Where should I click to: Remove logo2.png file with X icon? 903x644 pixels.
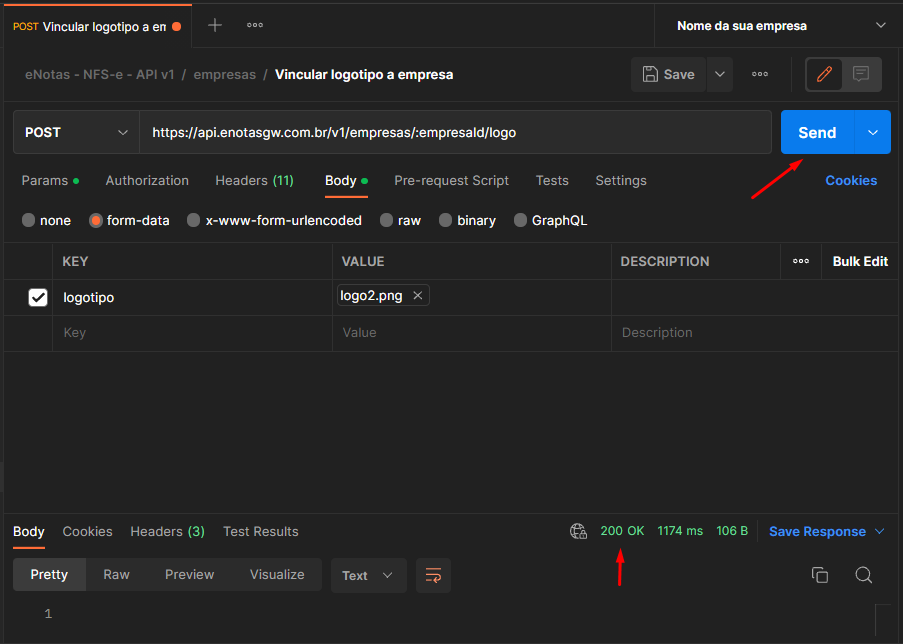pos(418,296)
